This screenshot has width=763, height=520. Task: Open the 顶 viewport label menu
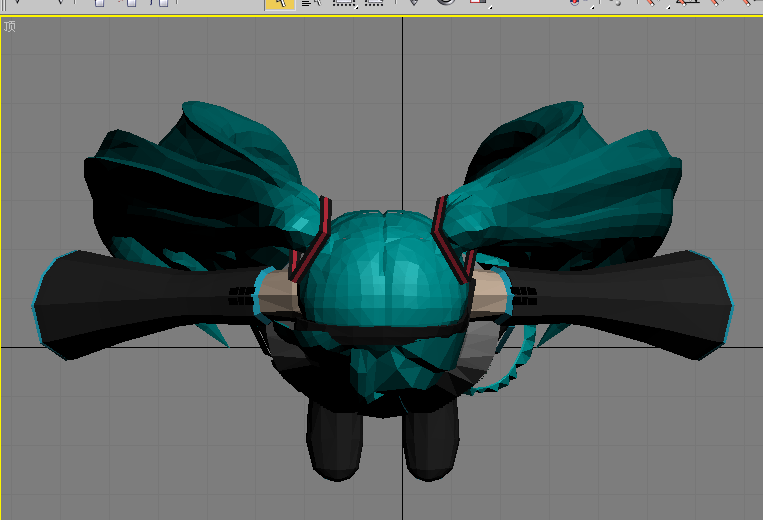click(9, 26)
